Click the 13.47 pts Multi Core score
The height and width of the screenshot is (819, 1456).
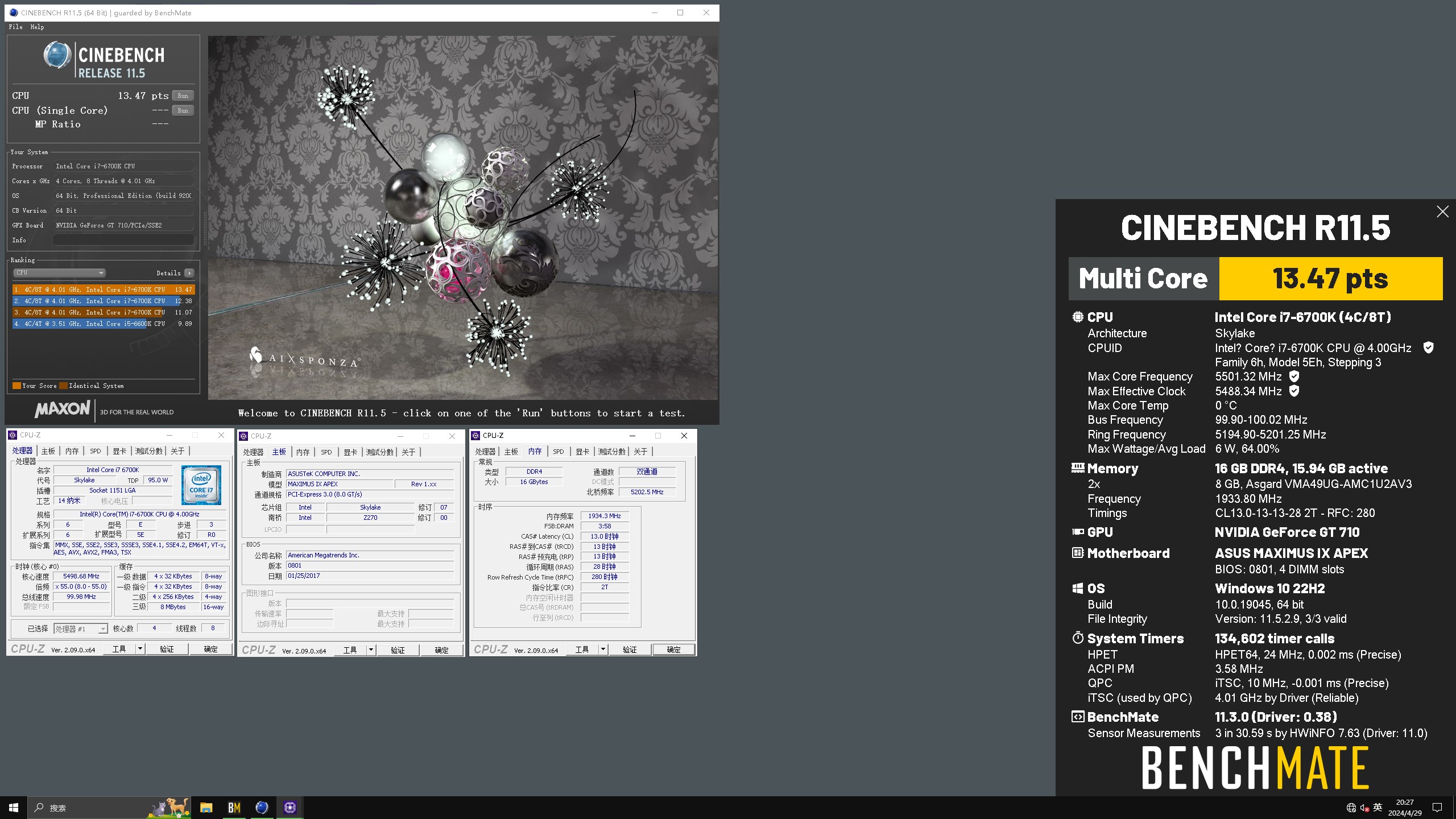pos(1330,279)
